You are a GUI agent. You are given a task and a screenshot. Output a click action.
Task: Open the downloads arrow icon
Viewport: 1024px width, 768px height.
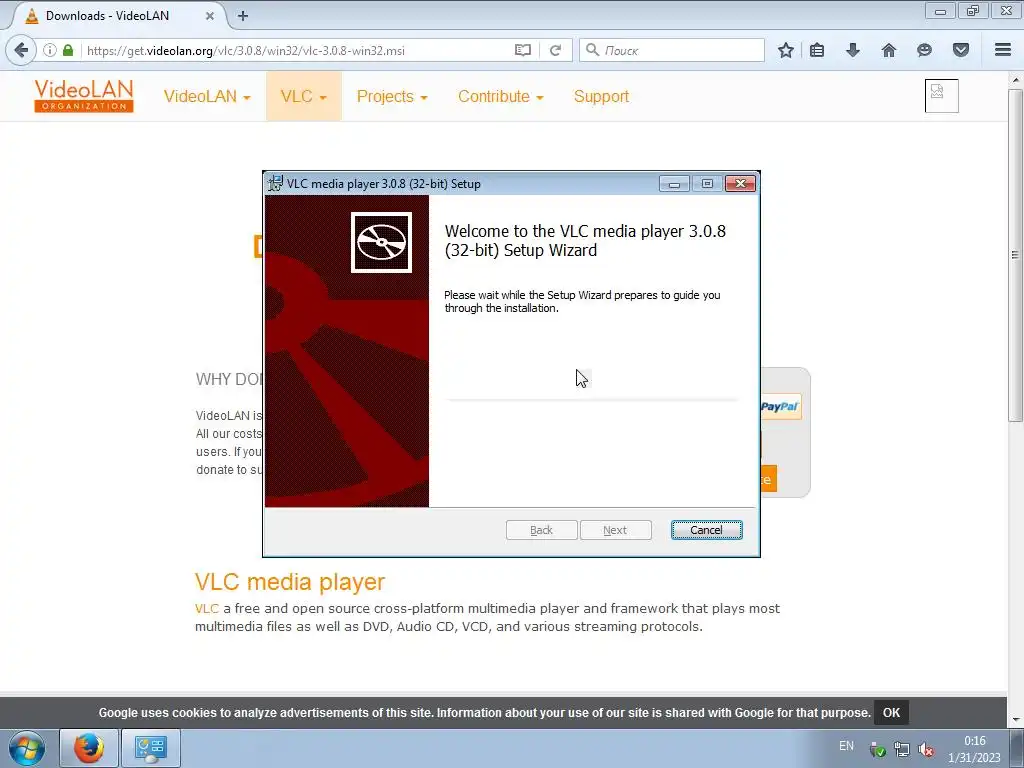click(x=853, y=50)
